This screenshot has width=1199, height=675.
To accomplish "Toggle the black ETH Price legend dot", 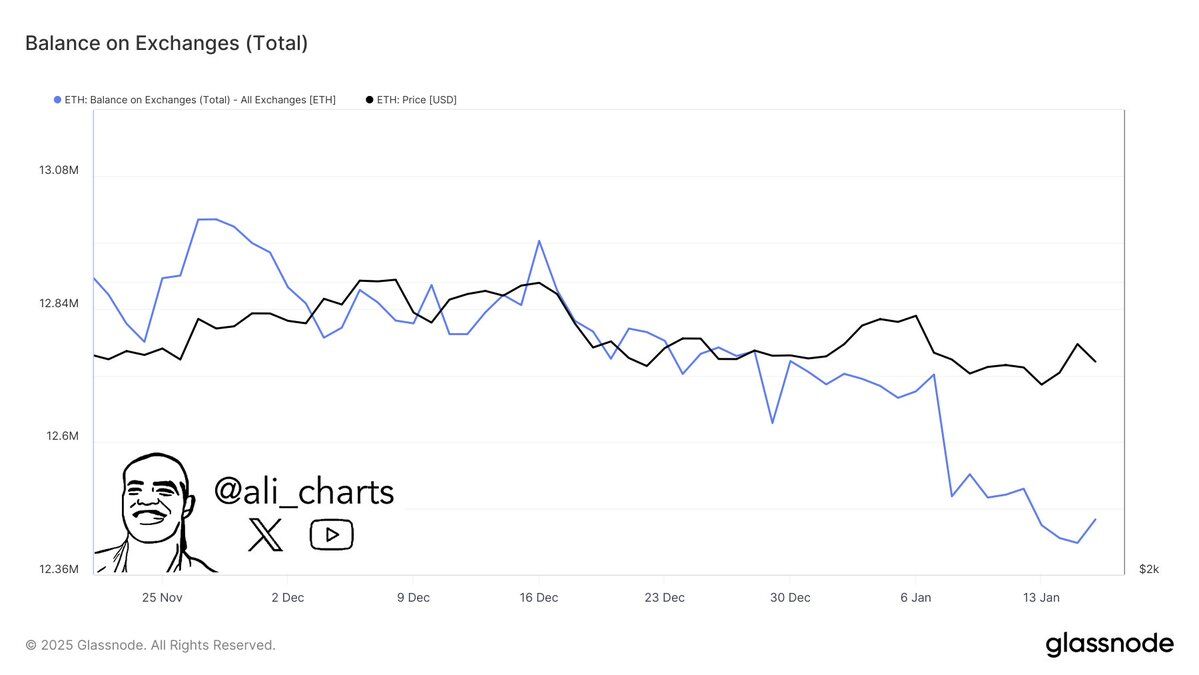I will [369, 100].
